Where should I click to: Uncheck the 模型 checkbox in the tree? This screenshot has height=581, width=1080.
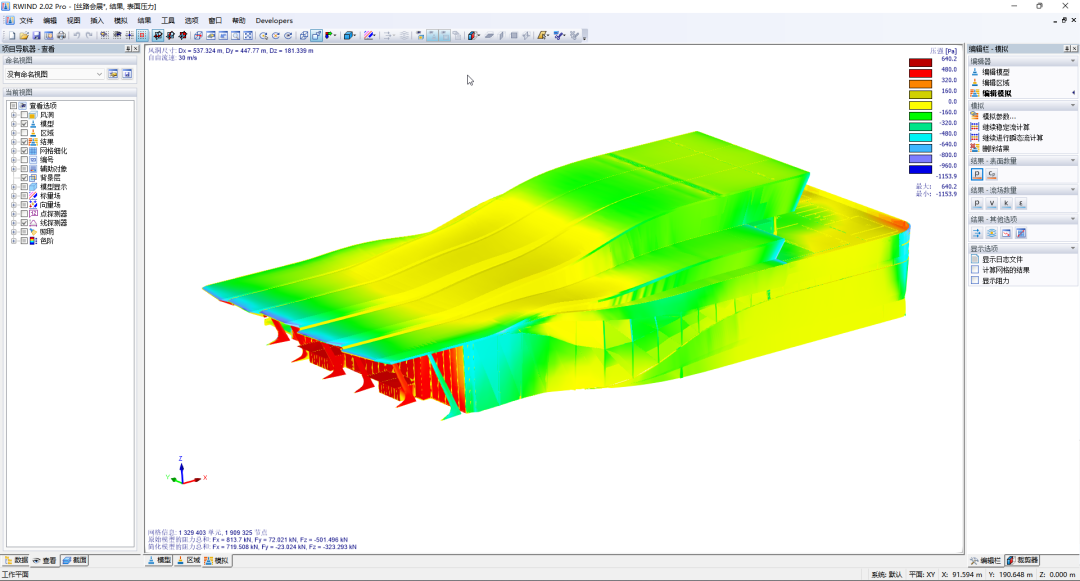[24, 124]
